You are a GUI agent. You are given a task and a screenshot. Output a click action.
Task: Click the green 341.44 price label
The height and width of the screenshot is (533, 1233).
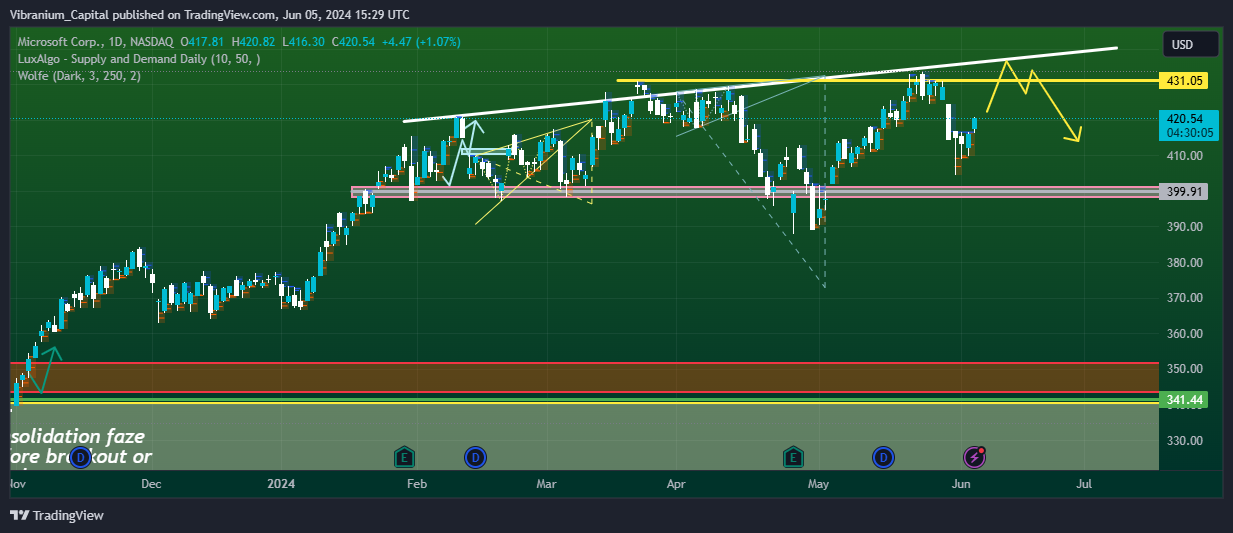click(x=1182, y=400)
